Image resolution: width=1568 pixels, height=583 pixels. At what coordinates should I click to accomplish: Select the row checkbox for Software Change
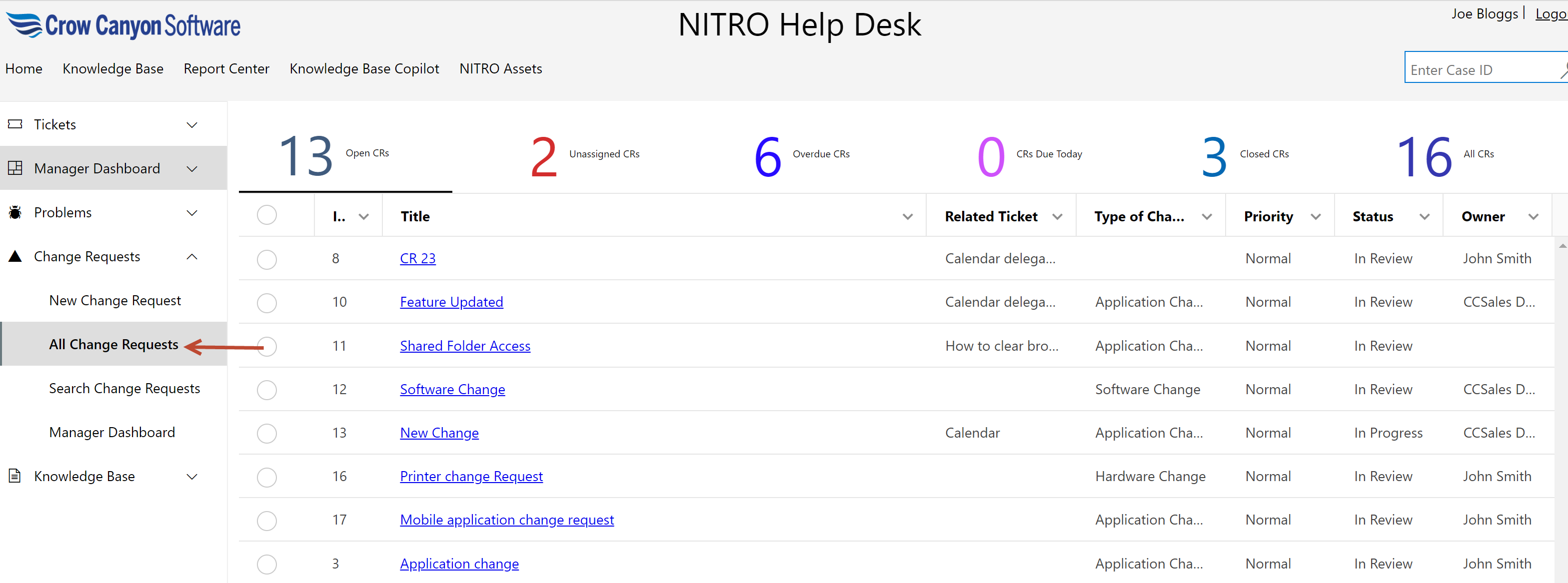click(266, 390)
